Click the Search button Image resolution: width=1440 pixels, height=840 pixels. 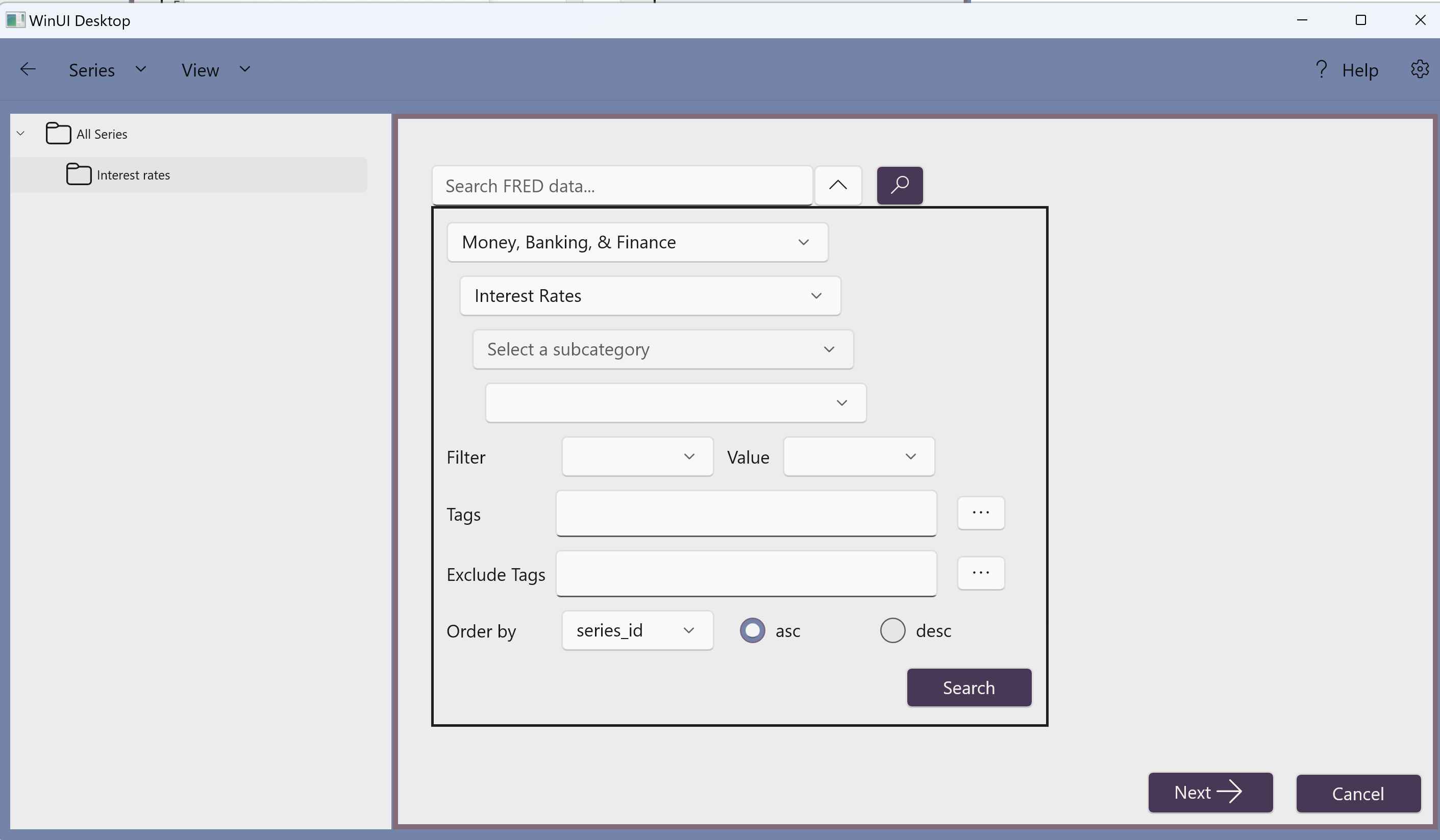click(x=969, y=688)
